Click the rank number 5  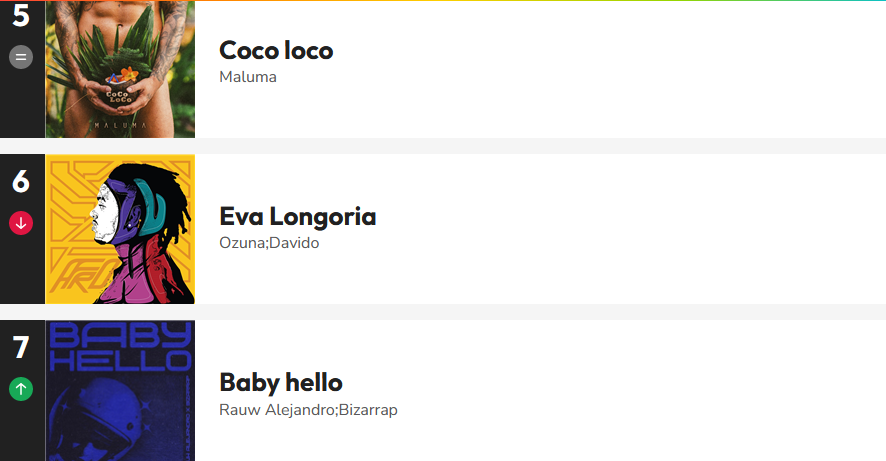[21, 17]
